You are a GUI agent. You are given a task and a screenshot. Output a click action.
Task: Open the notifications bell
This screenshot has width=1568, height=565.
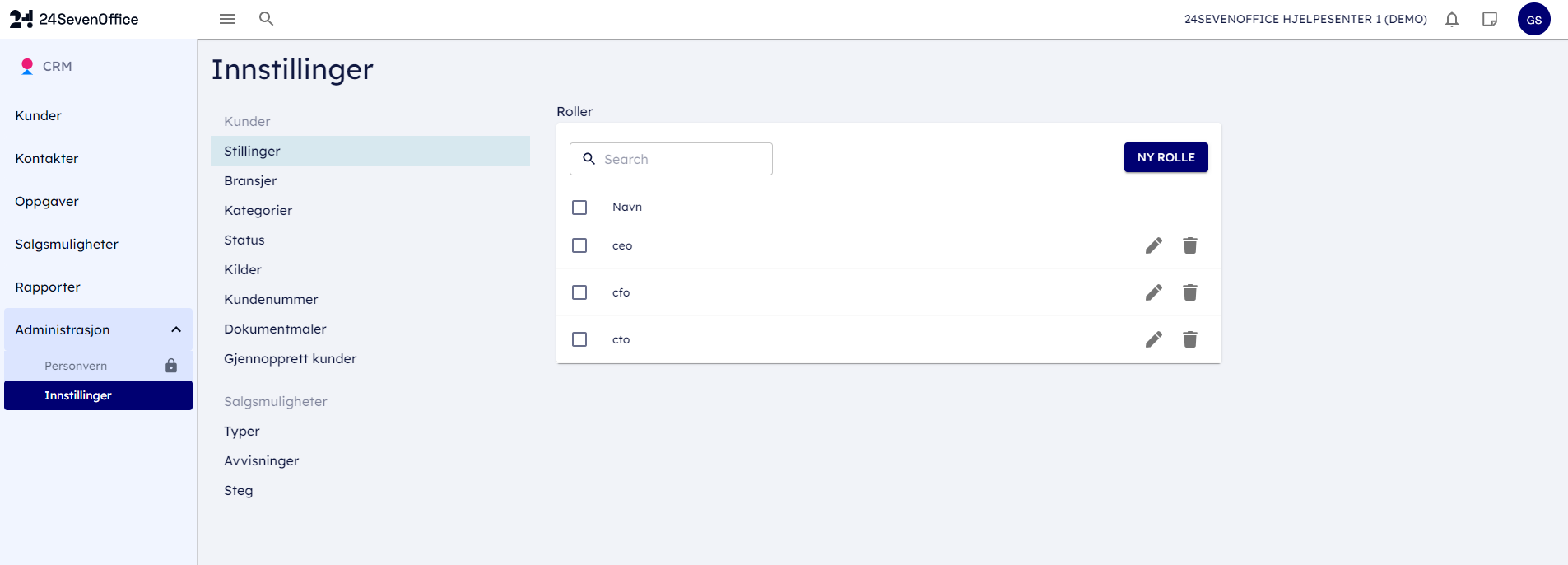1452,19
